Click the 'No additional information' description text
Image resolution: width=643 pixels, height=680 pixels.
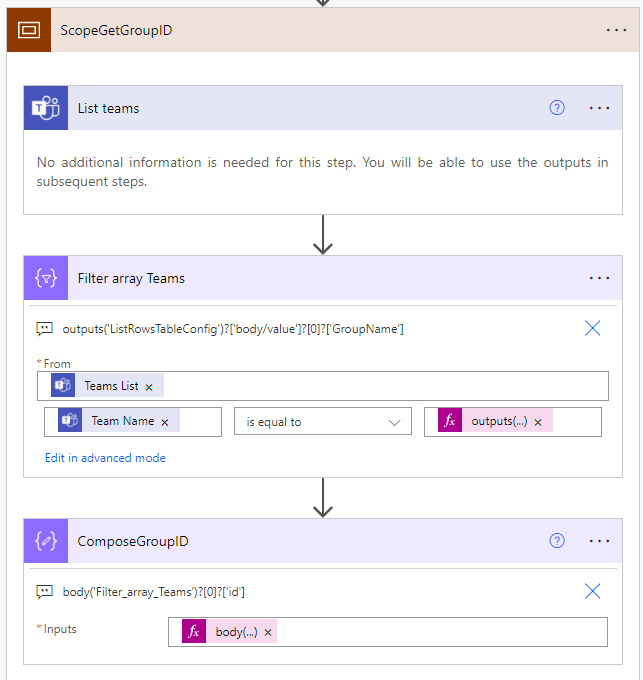322,172
